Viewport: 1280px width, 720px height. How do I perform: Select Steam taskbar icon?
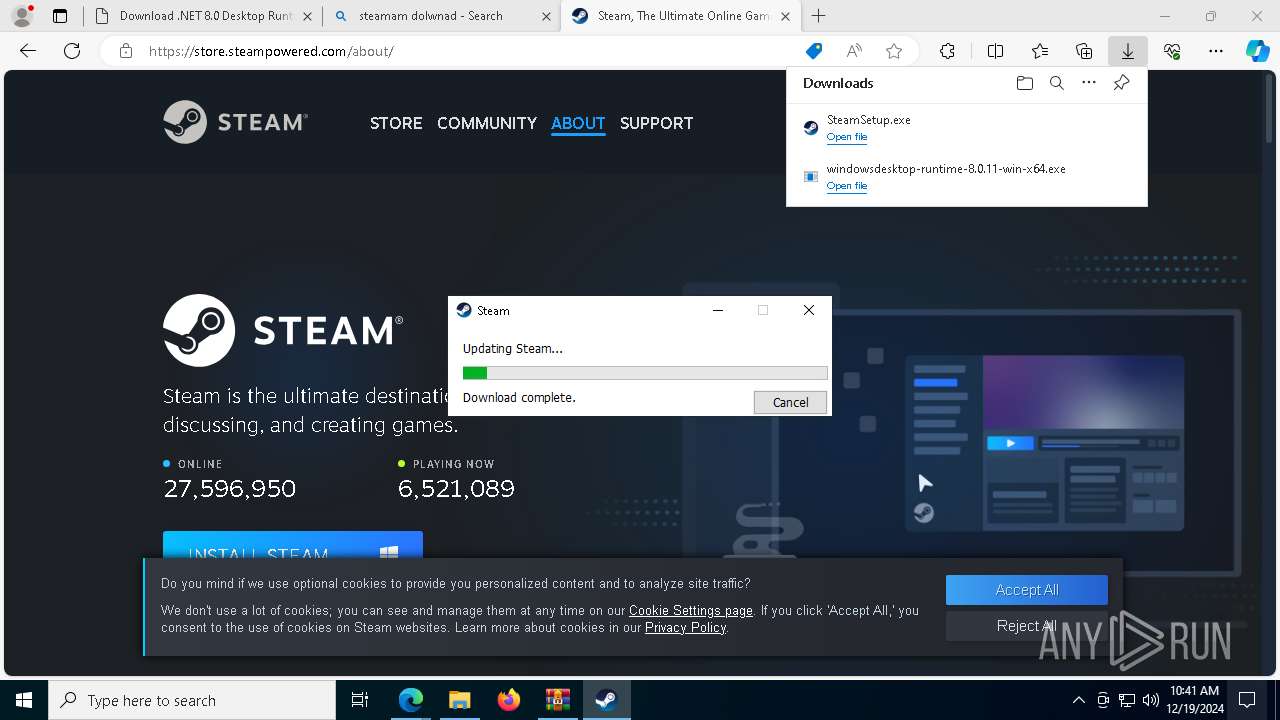point(606,700)
